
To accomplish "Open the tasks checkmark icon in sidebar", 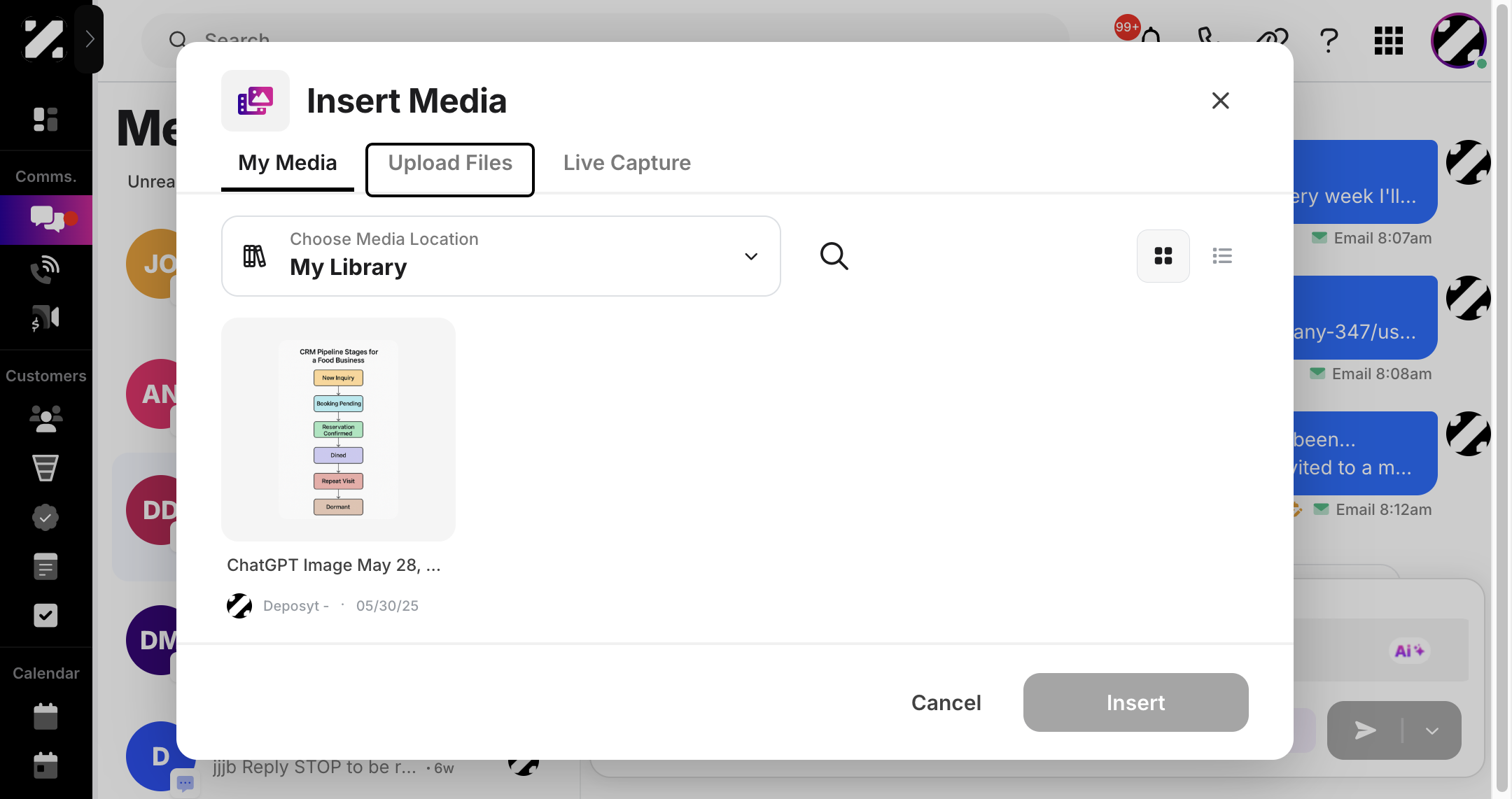I will [x=45, y=616].
